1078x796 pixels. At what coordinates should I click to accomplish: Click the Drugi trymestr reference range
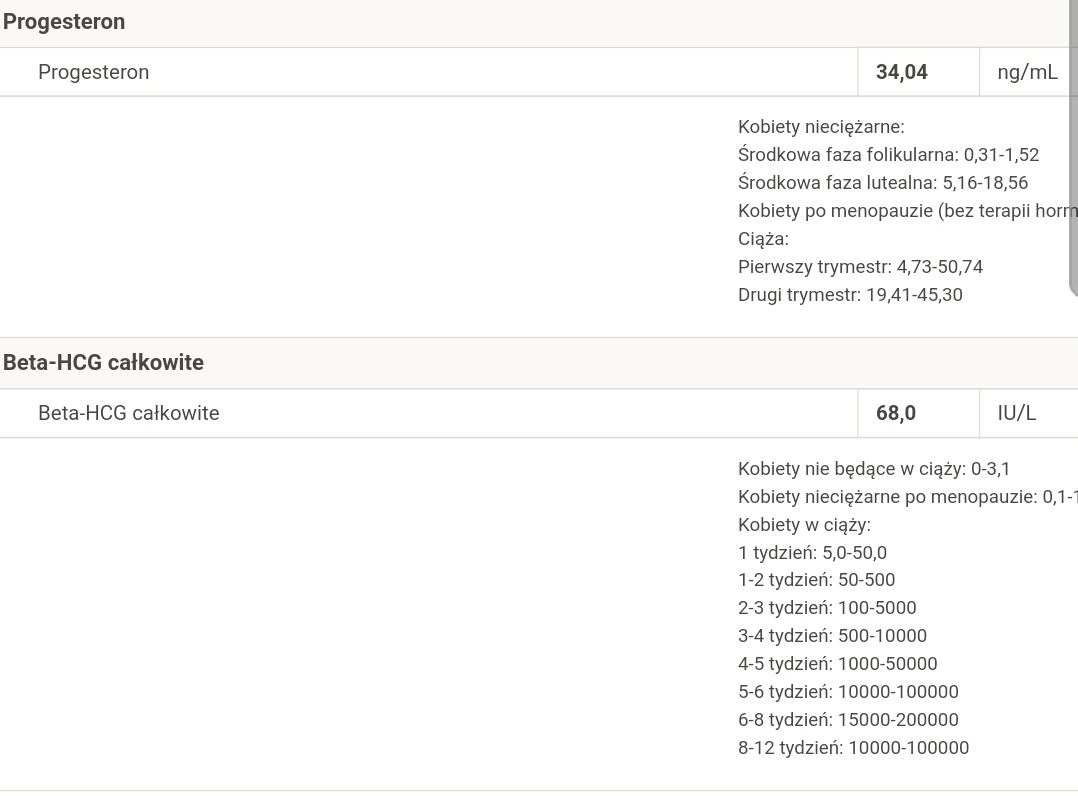click(x=850, y=295)
